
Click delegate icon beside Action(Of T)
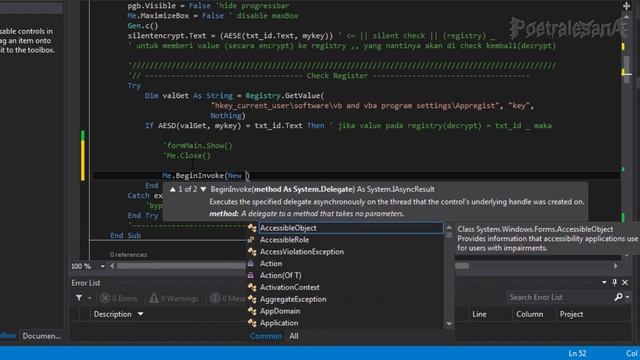251,275
